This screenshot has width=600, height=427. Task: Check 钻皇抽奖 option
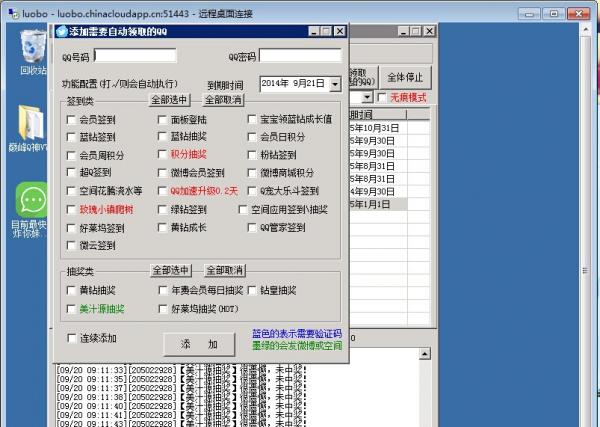click(252, 290)
